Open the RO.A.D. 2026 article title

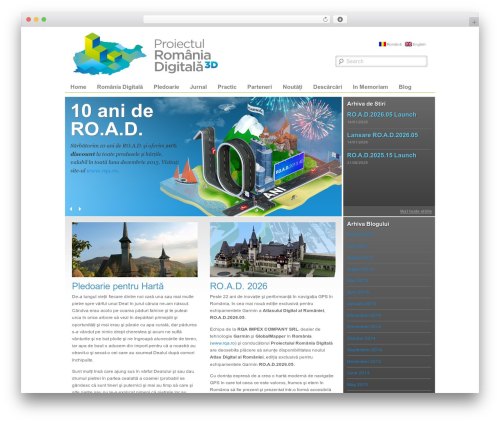point(239,286)
